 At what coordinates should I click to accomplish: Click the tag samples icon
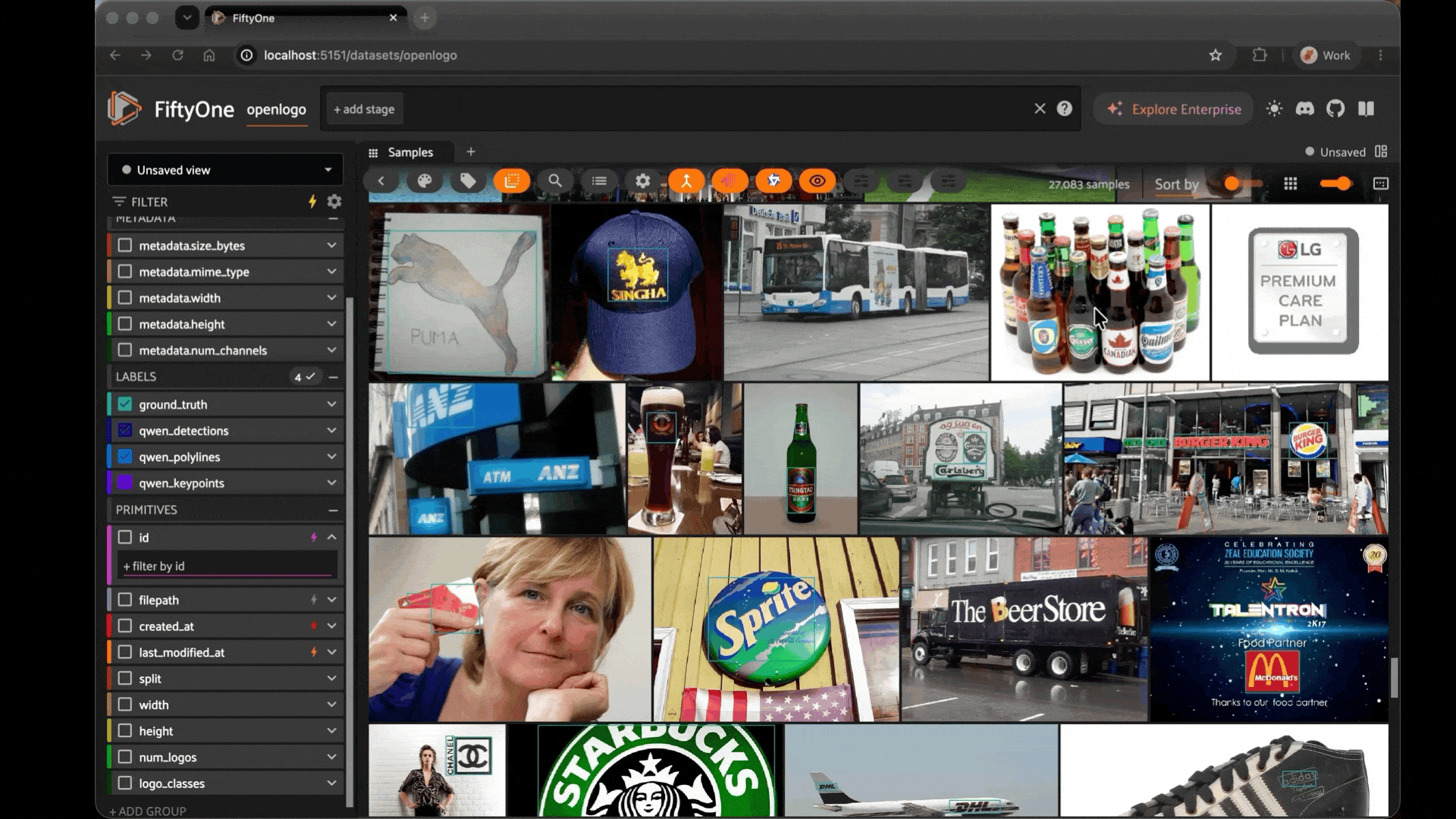pyautogui.click(x=468, y=181)
